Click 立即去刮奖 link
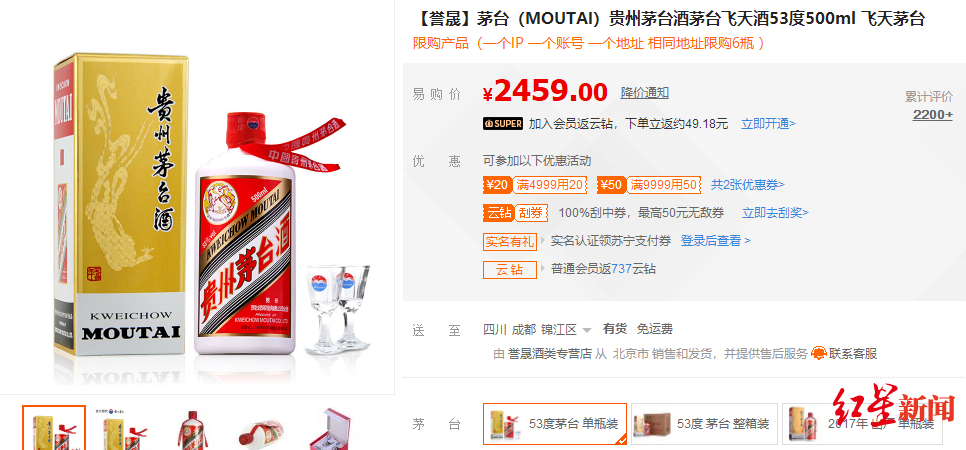 coord(775,213)
